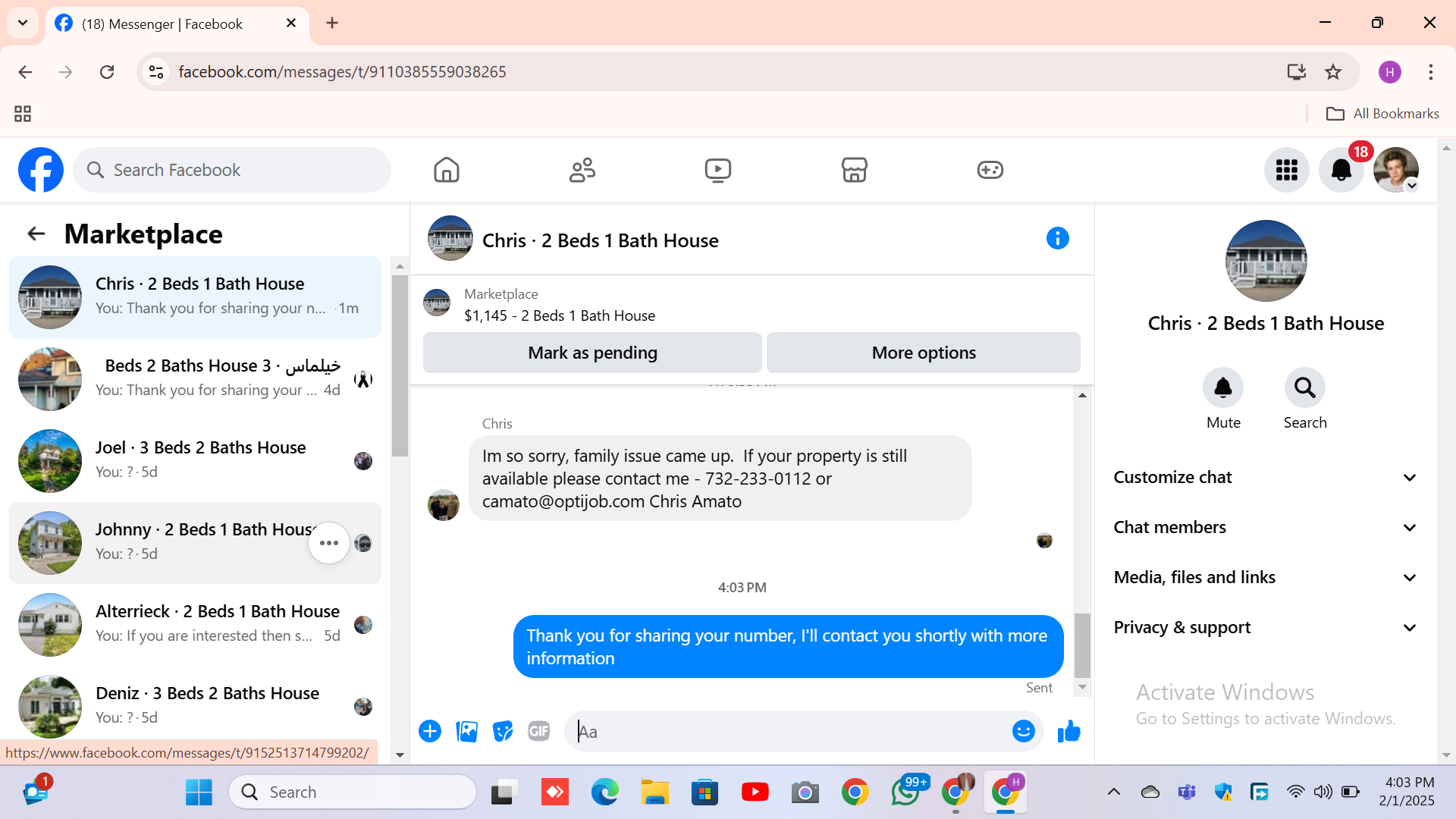Open the Friends tab in navigation
Image resolution: width=1456 pixels, height=819 pixels.
[582, 170]
